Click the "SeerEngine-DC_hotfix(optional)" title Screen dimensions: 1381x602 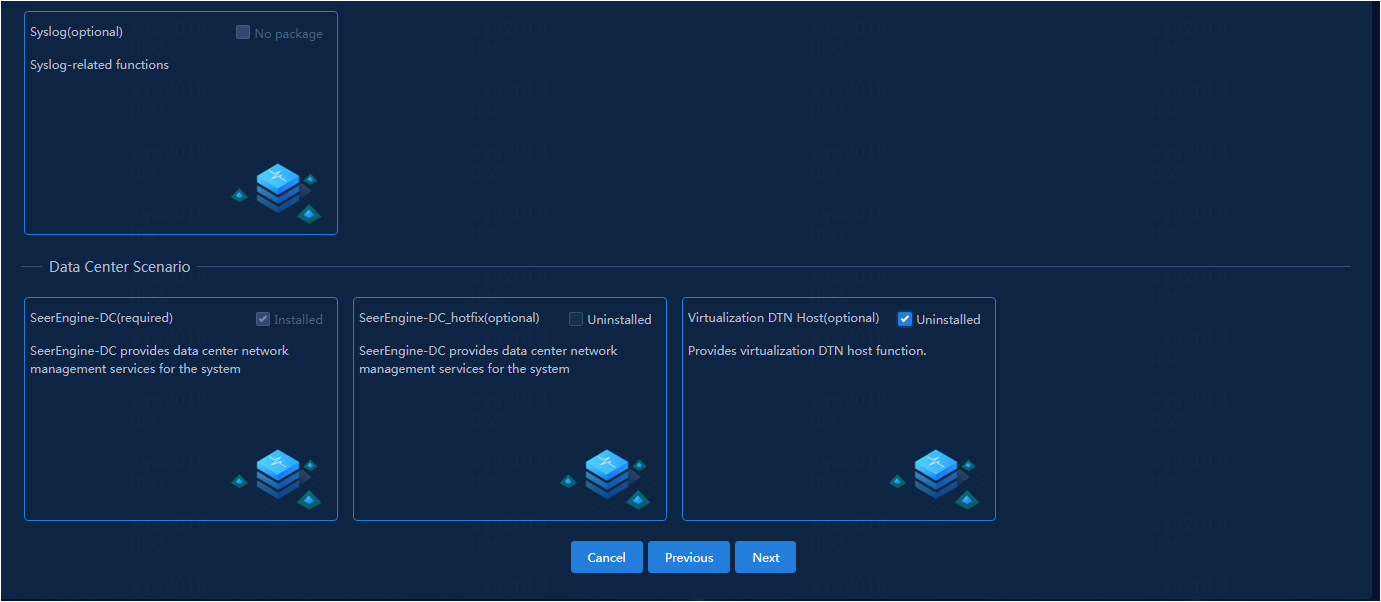click(x=449, y=318)
